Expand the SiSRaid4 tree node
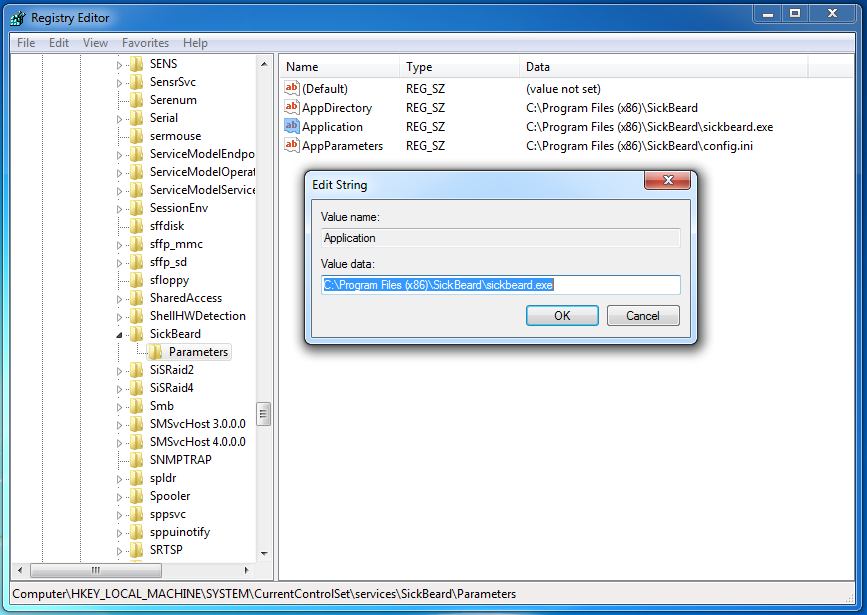867x615 pixels. tap(119, 389)
